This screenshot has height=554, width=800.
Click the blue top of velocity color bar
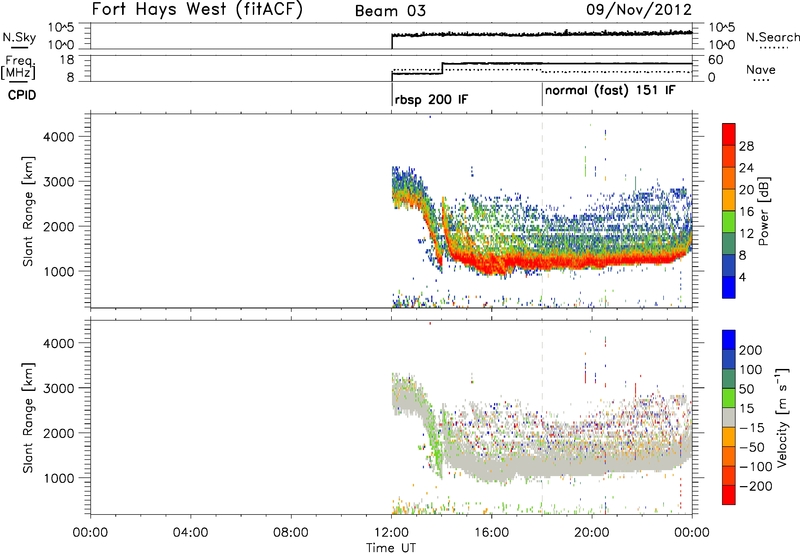(729, 340)
